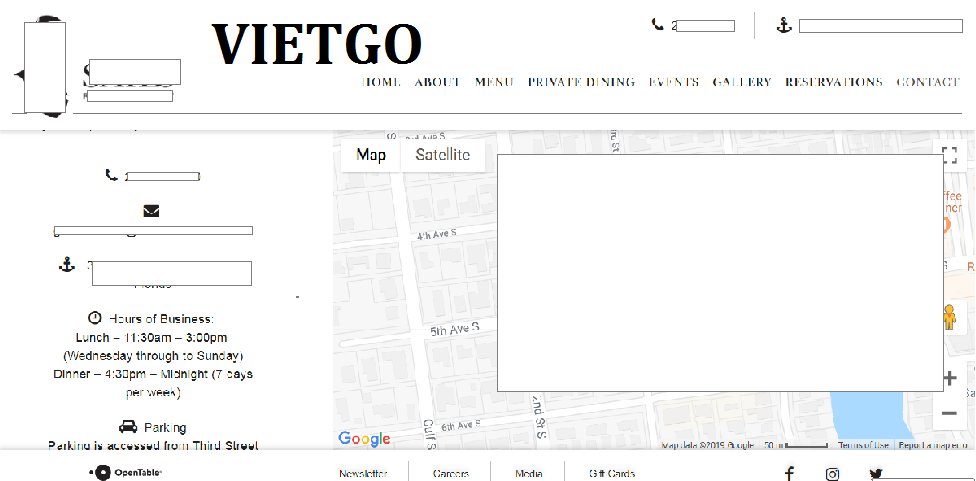
Task: Toggle map fullscreen view
Action: click(x=949, y=155)
